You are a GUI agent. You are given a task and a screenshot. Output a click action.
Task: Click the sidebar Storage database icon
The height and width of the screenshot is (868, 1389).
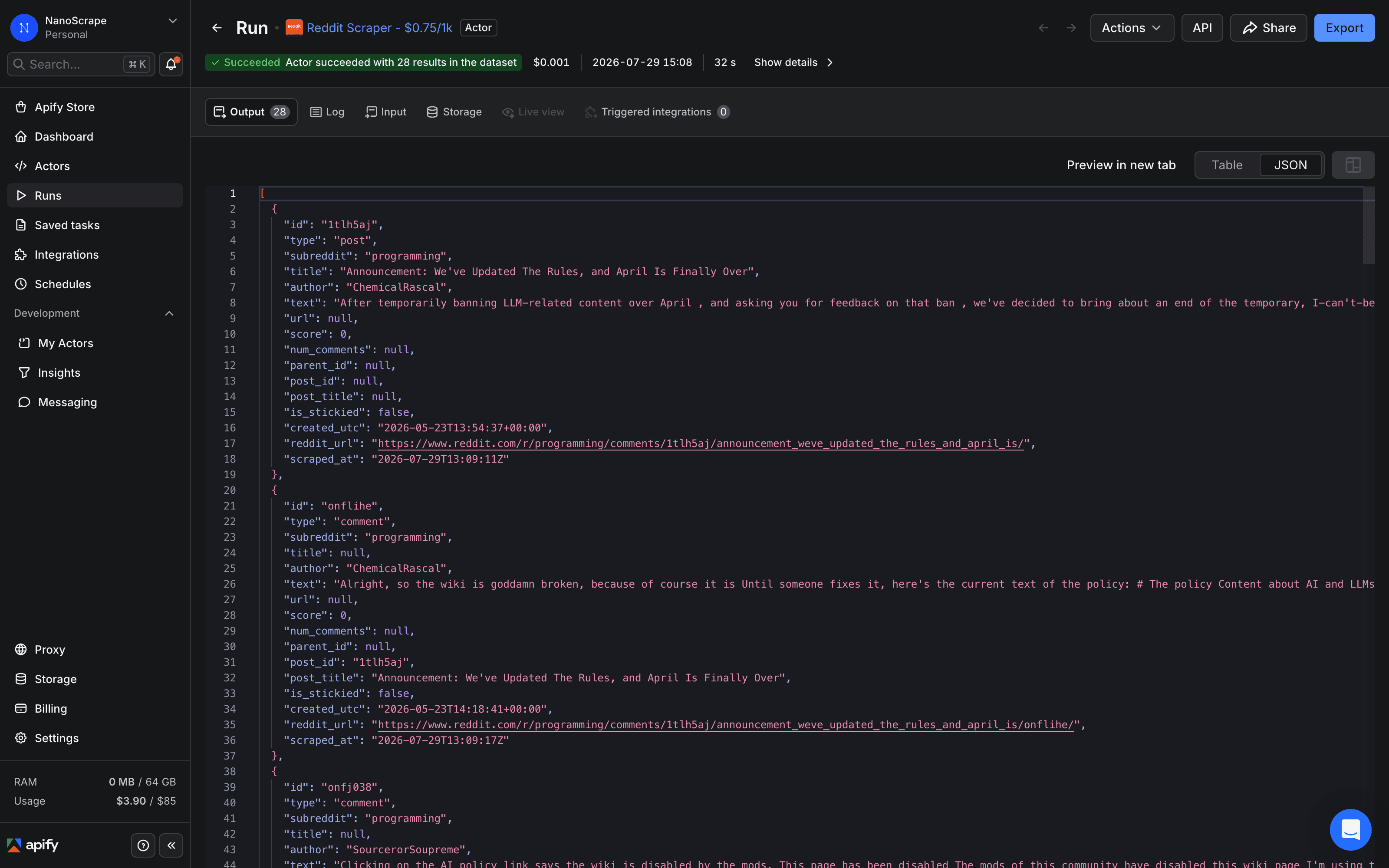(21, 679)
